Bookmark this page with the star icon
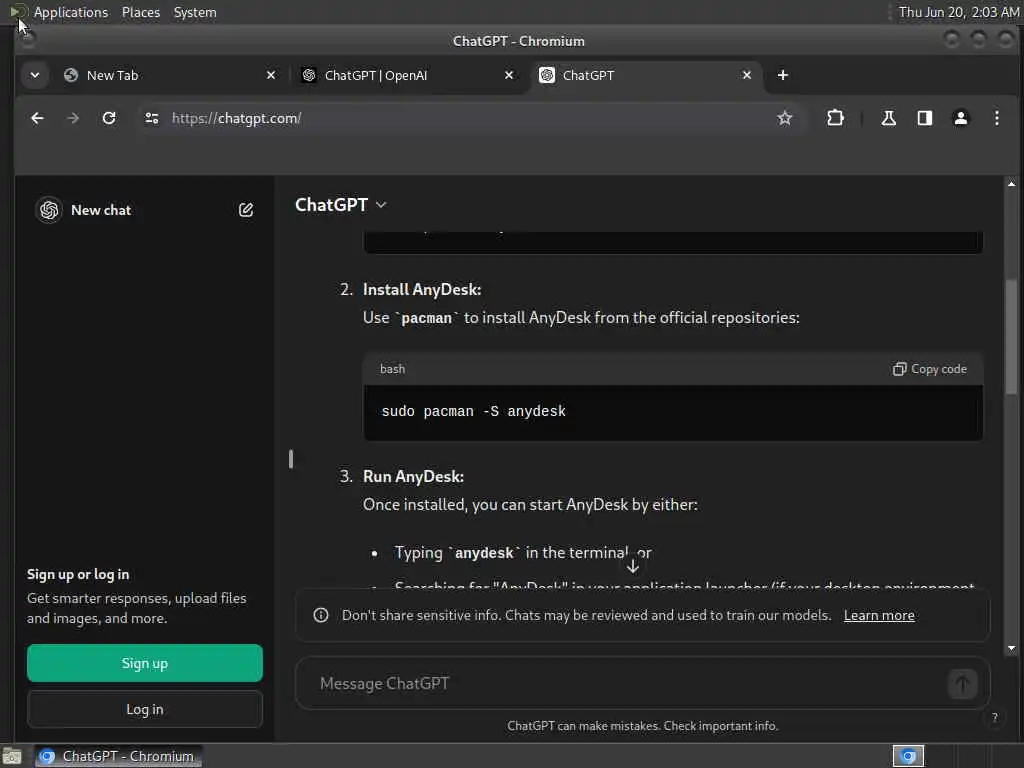1024x768 pixels. [x=785, y=118]
